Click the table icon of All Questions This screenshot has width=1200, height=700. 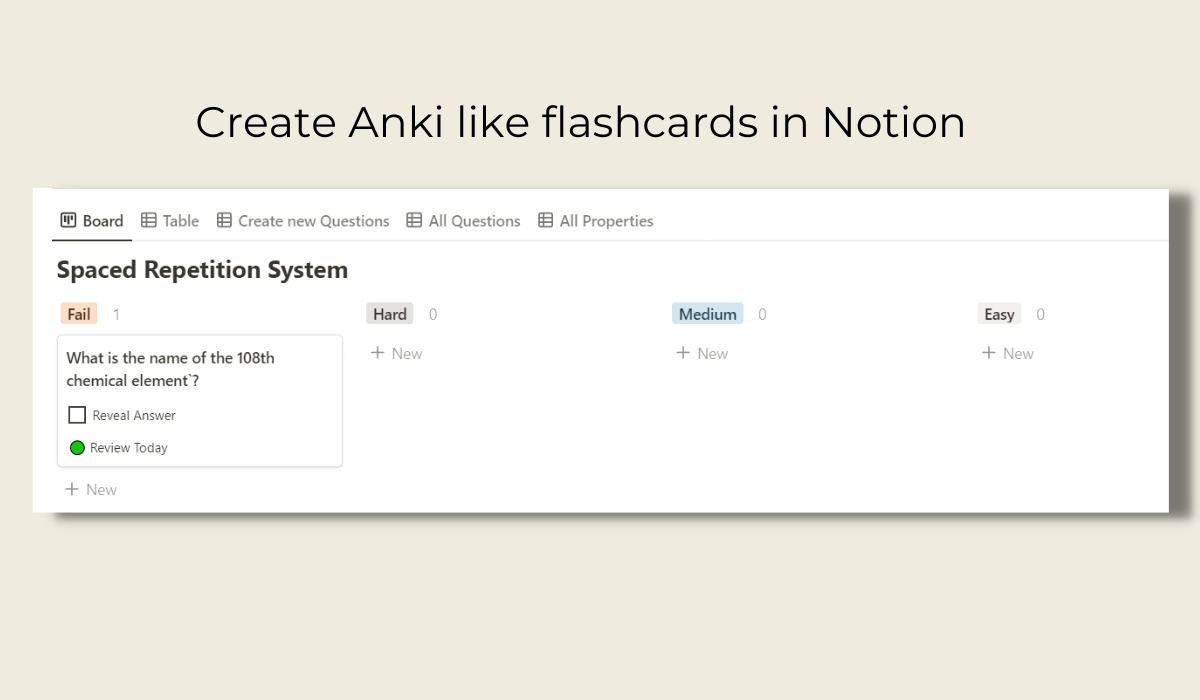[x=414, y=221]
